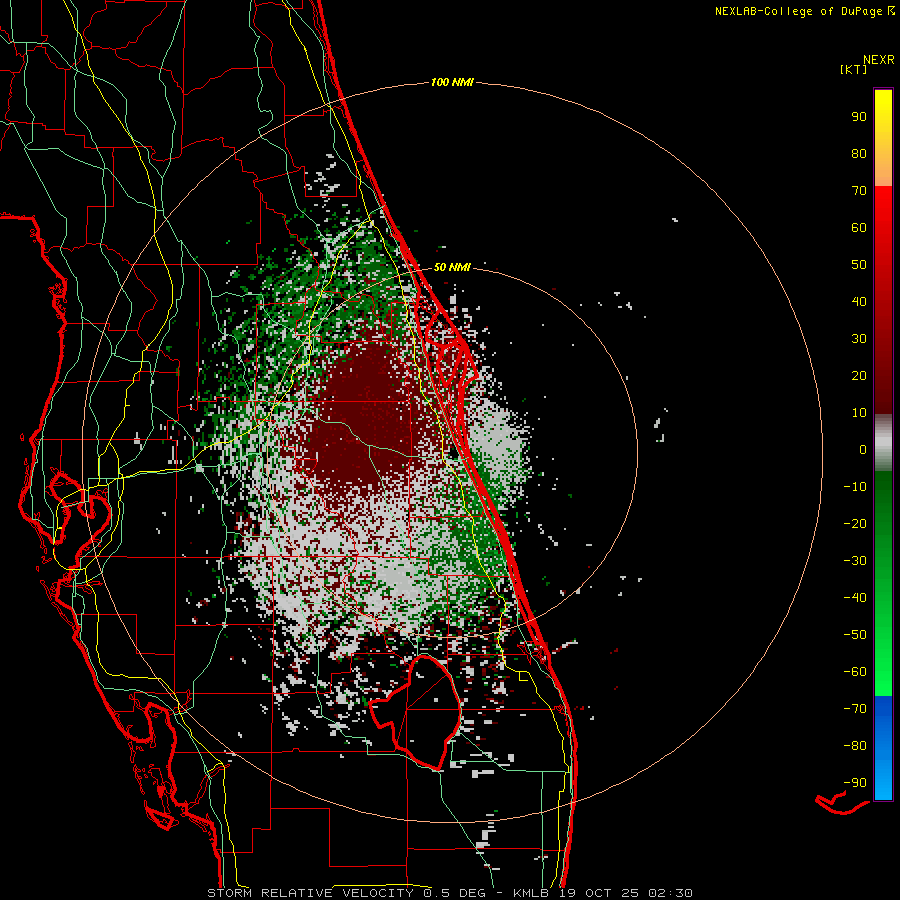Screen dimensions: 900x900
Task: Click the 30 value on the velocity scale
Action: point(859,339)
